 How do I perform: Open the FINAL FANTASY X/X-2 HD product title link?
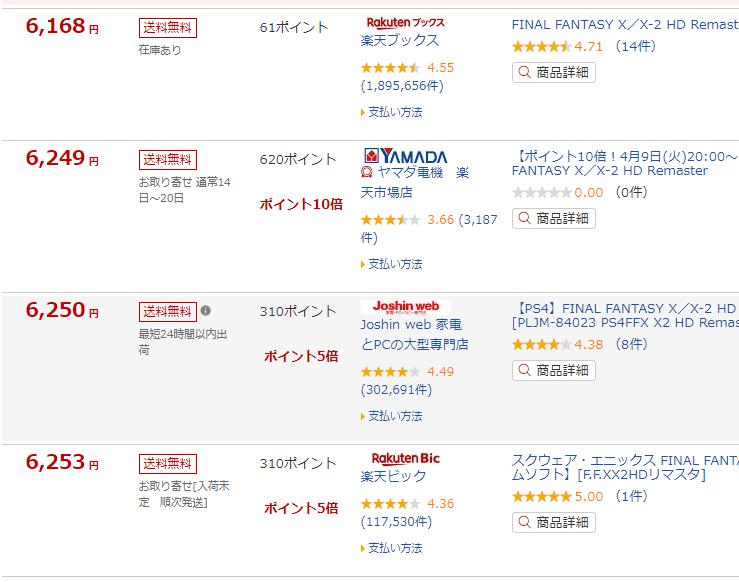tap(625, 25)
